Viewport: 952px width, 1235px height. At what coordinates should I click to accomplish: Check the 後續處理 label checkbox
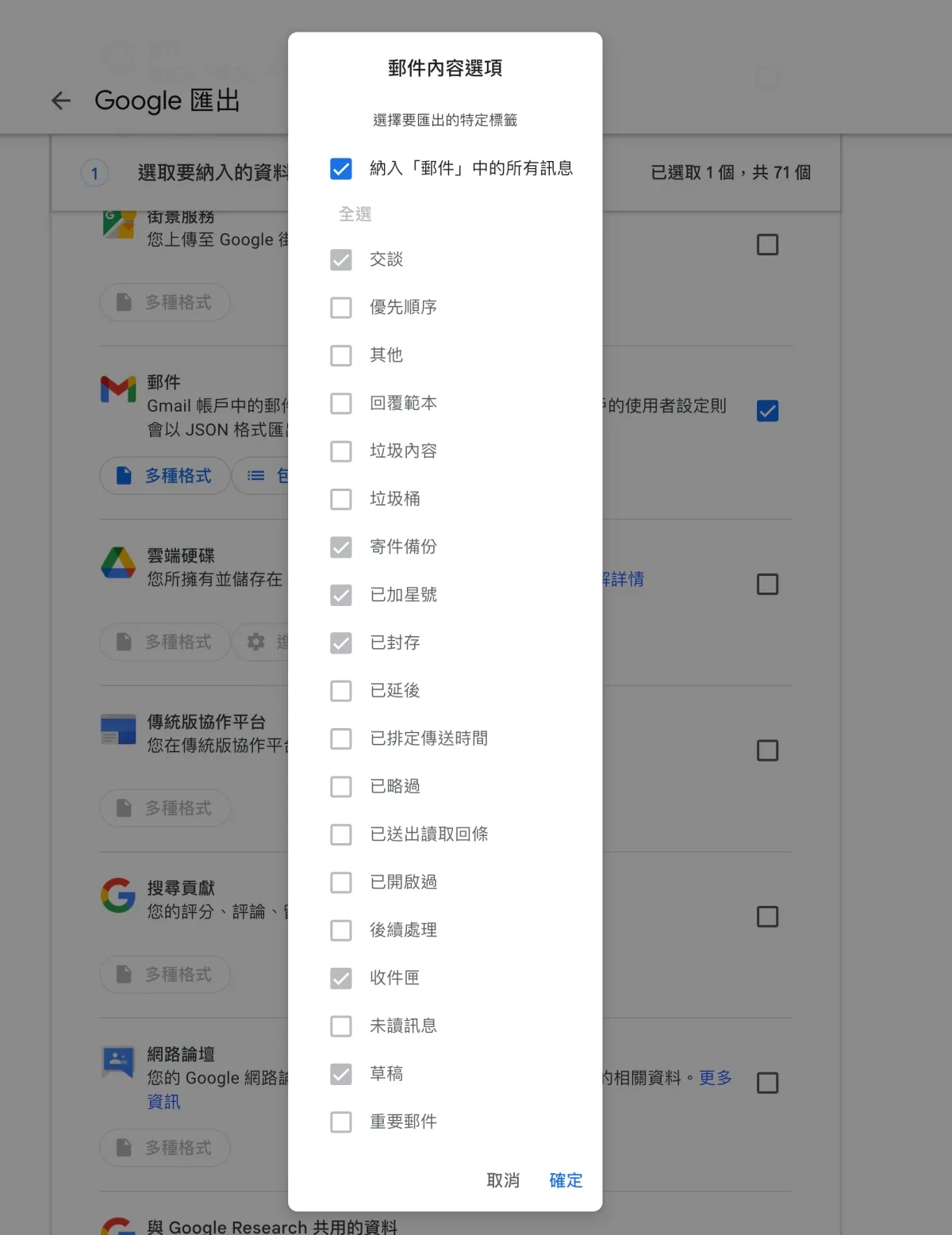click(x=341, y=930)
